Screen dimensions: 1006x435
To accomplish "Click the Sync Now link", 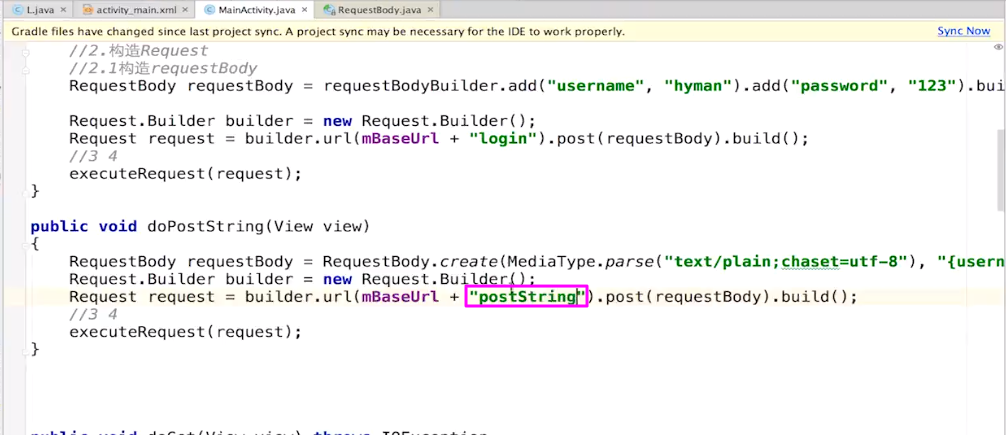I will click(x=963, y=31).
